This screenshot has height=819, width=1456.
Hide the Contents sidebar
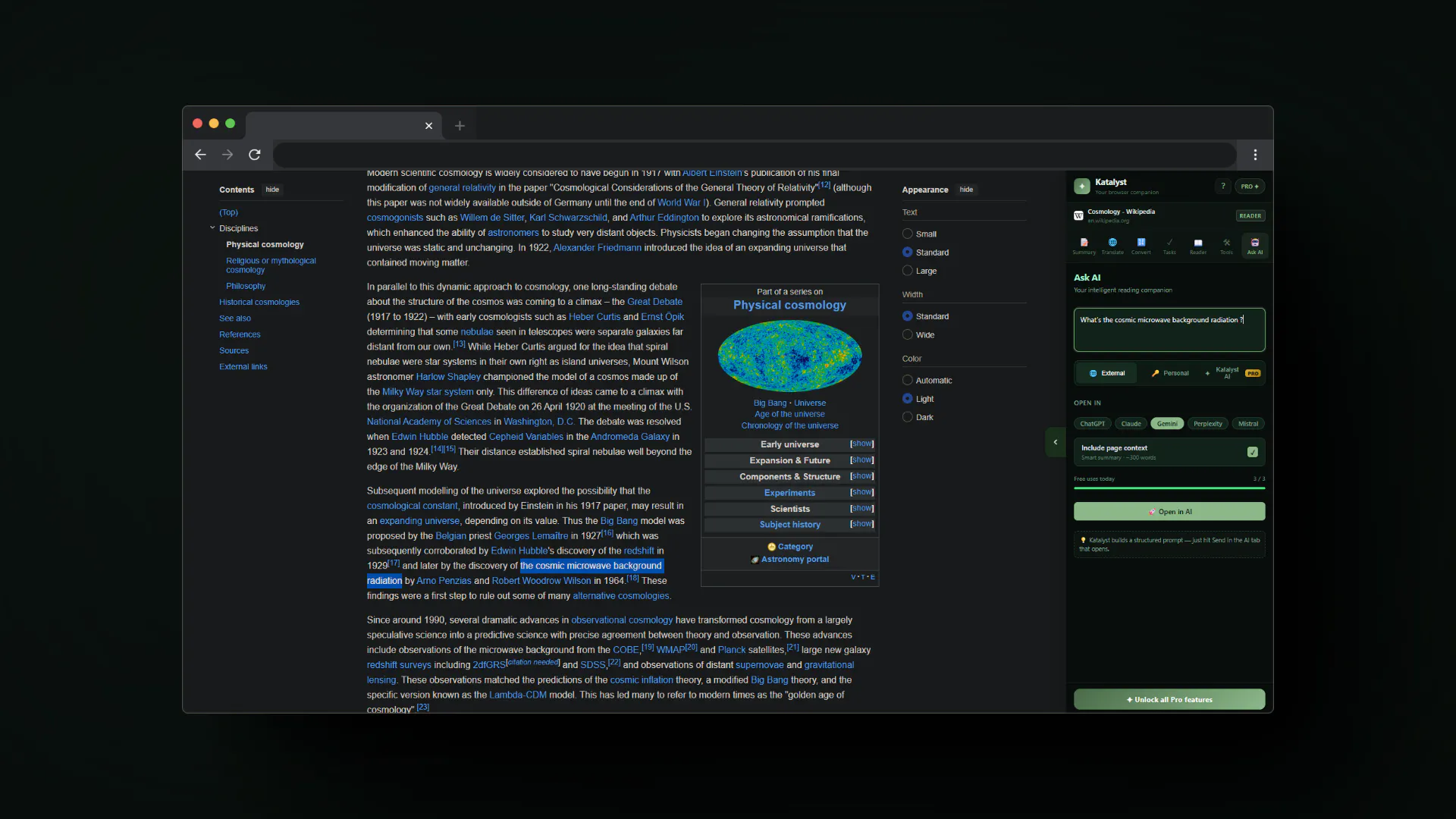(x=272, y=190)
